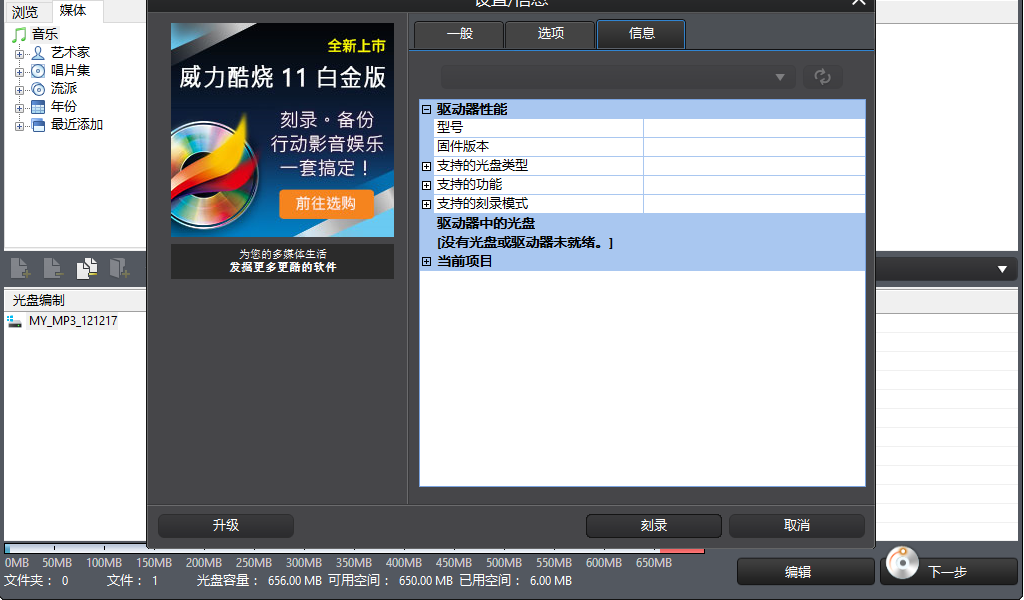Click the folder icon beside 最近添加
The image size is (1024, 600).
(x=39, y=125)
